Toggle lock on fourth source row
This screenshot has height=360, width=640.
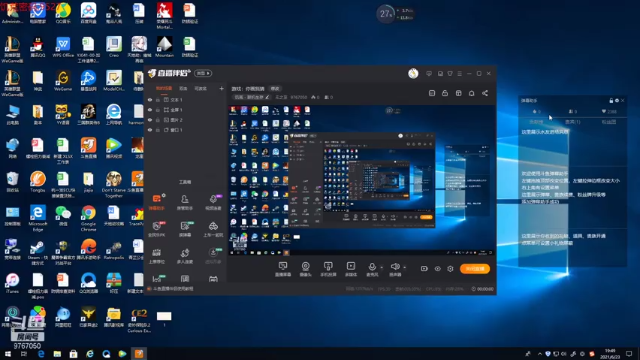(158, 130)
